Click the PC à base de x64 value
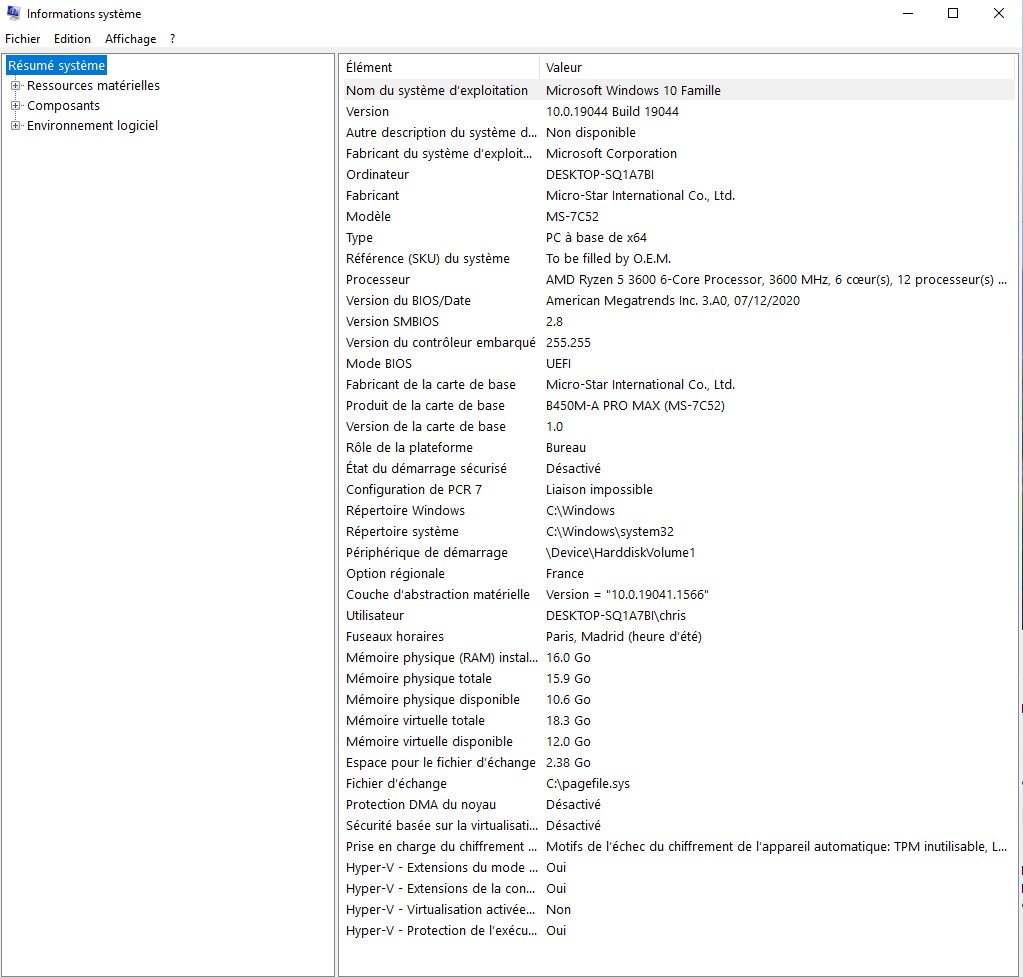This screenshot has height=977, width=1023. click(x=596, y=238)
